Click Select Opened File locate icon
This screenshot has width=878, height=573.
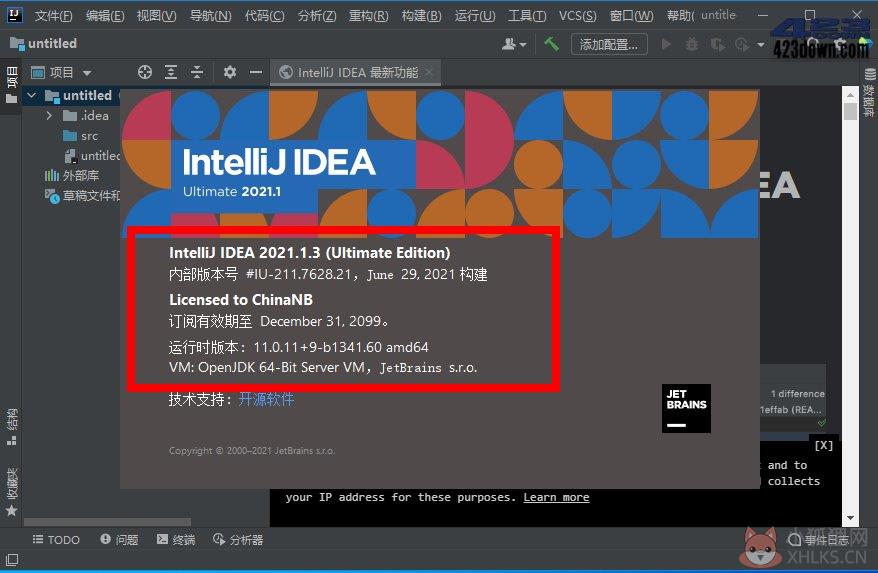(x=144, y=72)
